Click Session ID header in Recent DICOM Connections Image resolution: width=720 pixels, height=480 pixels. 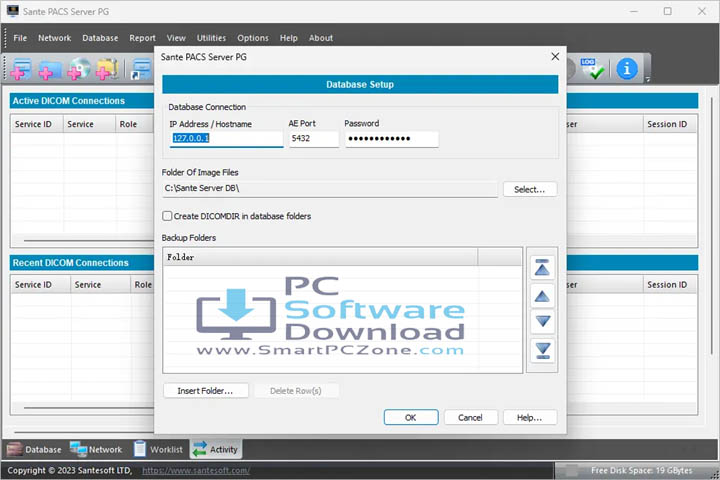(669, 284)
